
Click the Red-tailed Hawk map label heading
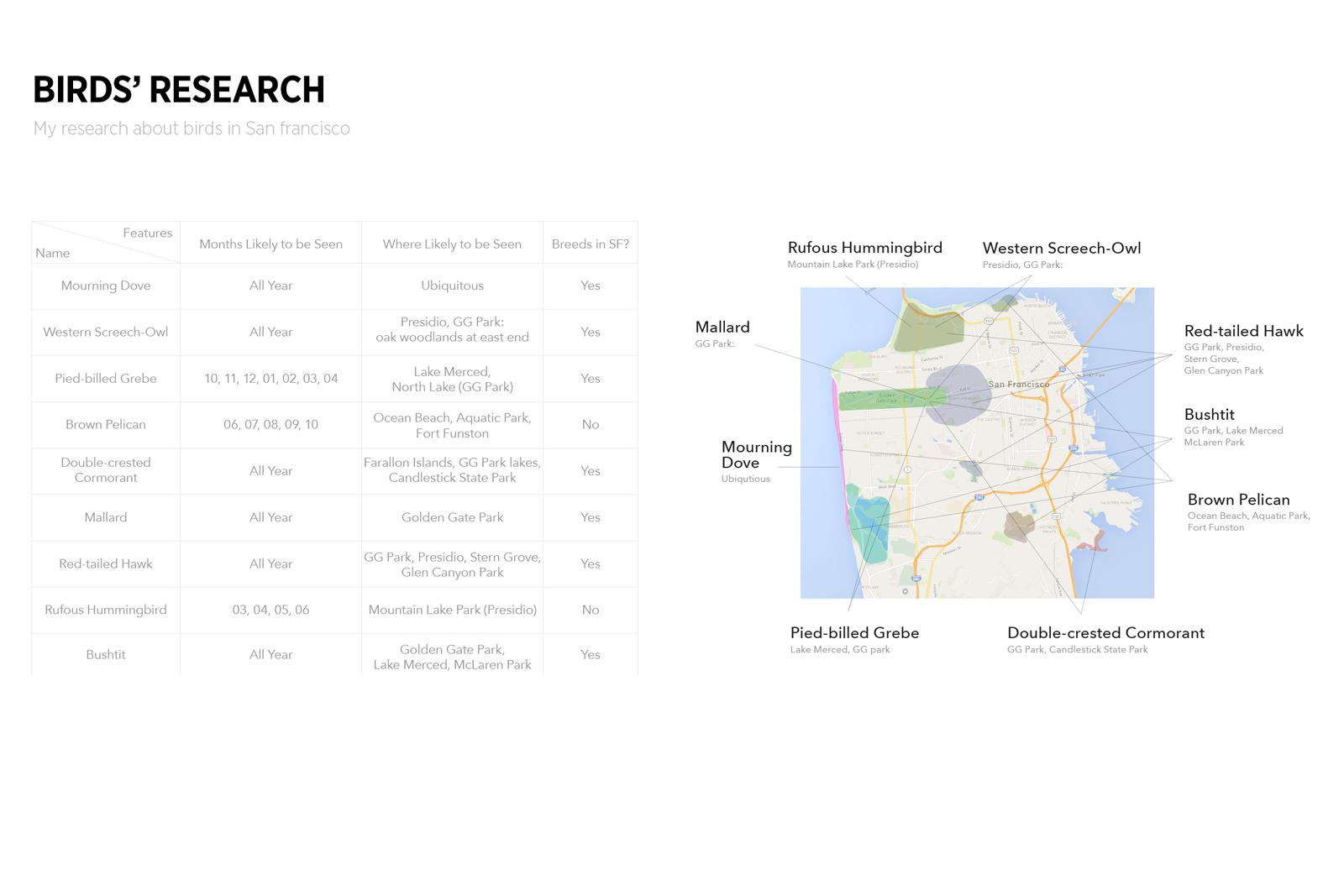[1243, 332]
